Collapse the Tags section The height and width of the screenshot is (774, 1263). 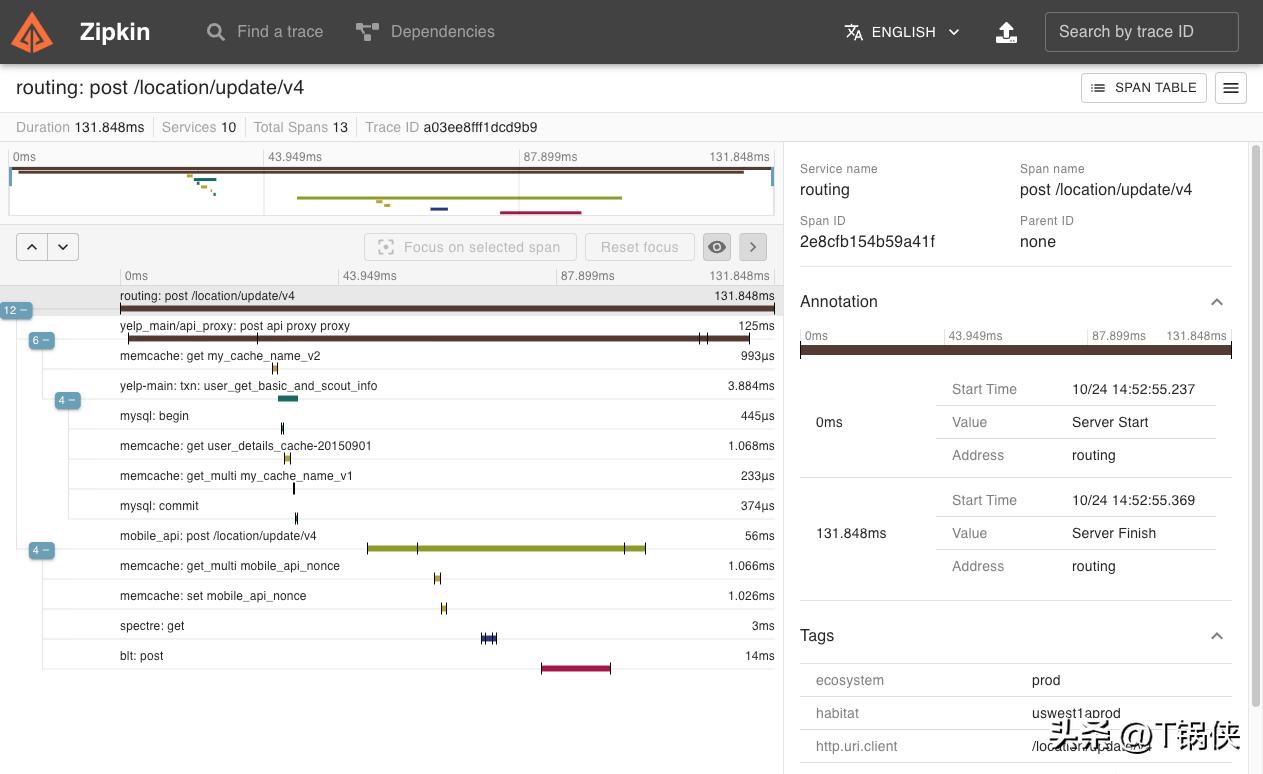click(1217, 636)
